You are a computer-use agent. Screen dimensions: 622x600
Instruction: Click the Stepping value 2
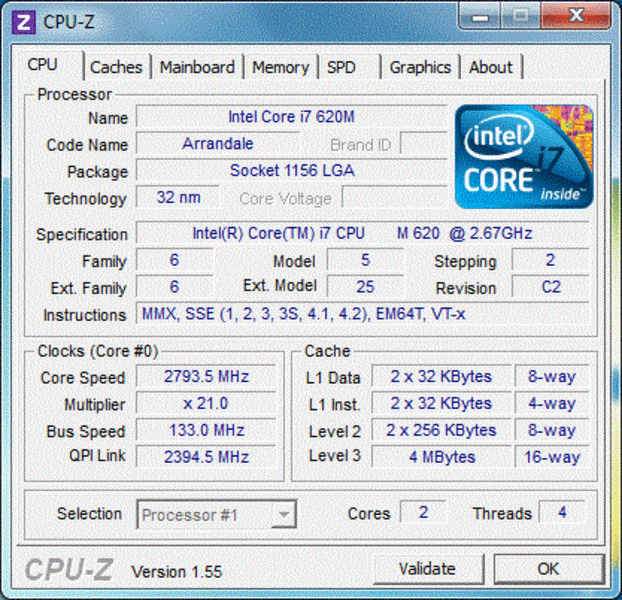[551, 260]
